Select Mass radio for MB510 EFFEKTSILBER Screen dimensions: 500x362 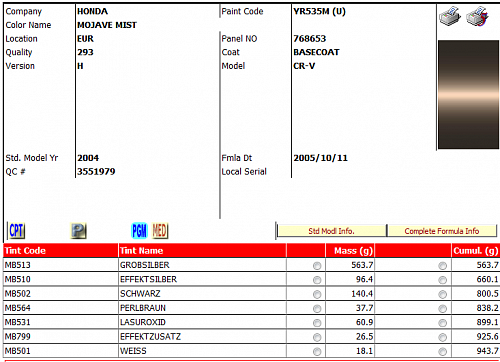tap(317, 280)
